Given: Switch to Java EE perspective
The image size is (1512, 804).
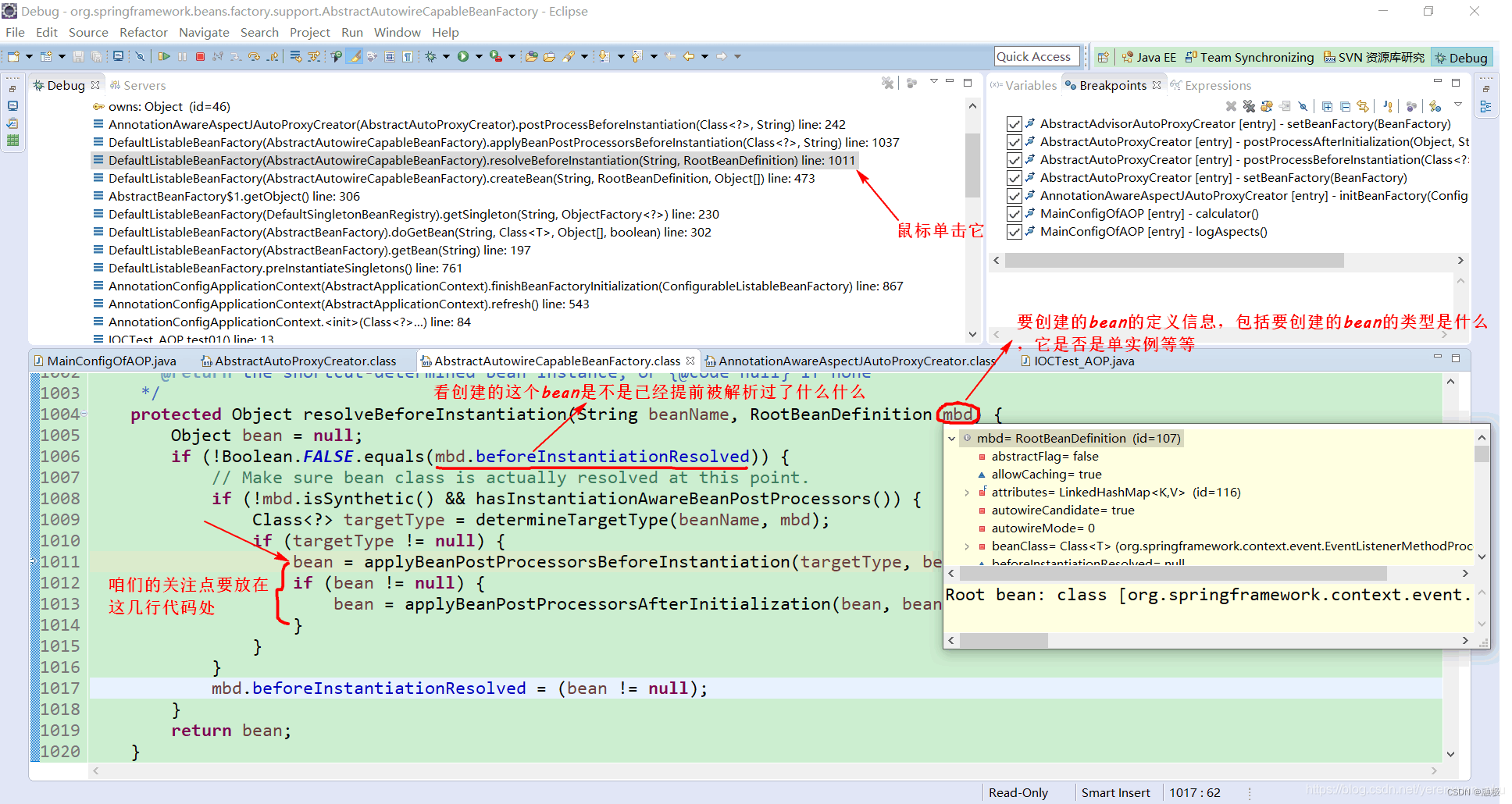Looking at the screenshot, I should (x=1149, y=57).
